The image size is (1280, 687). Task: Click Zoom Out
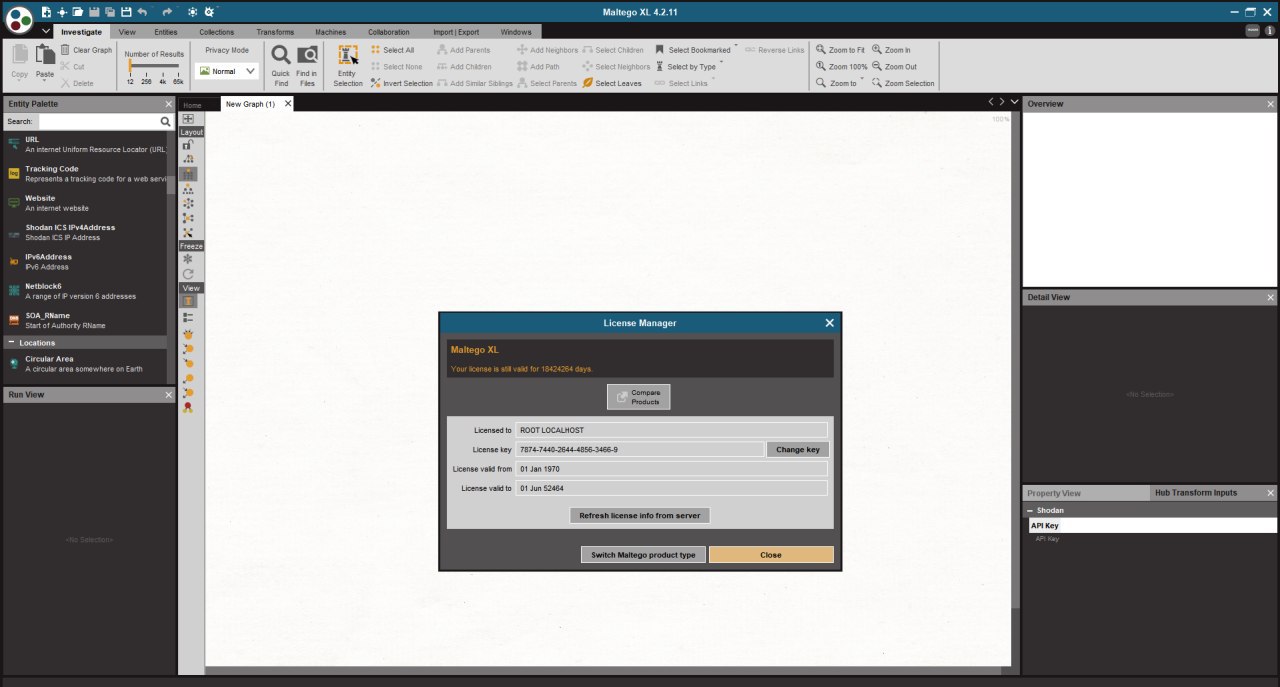[x=894, y=67]
